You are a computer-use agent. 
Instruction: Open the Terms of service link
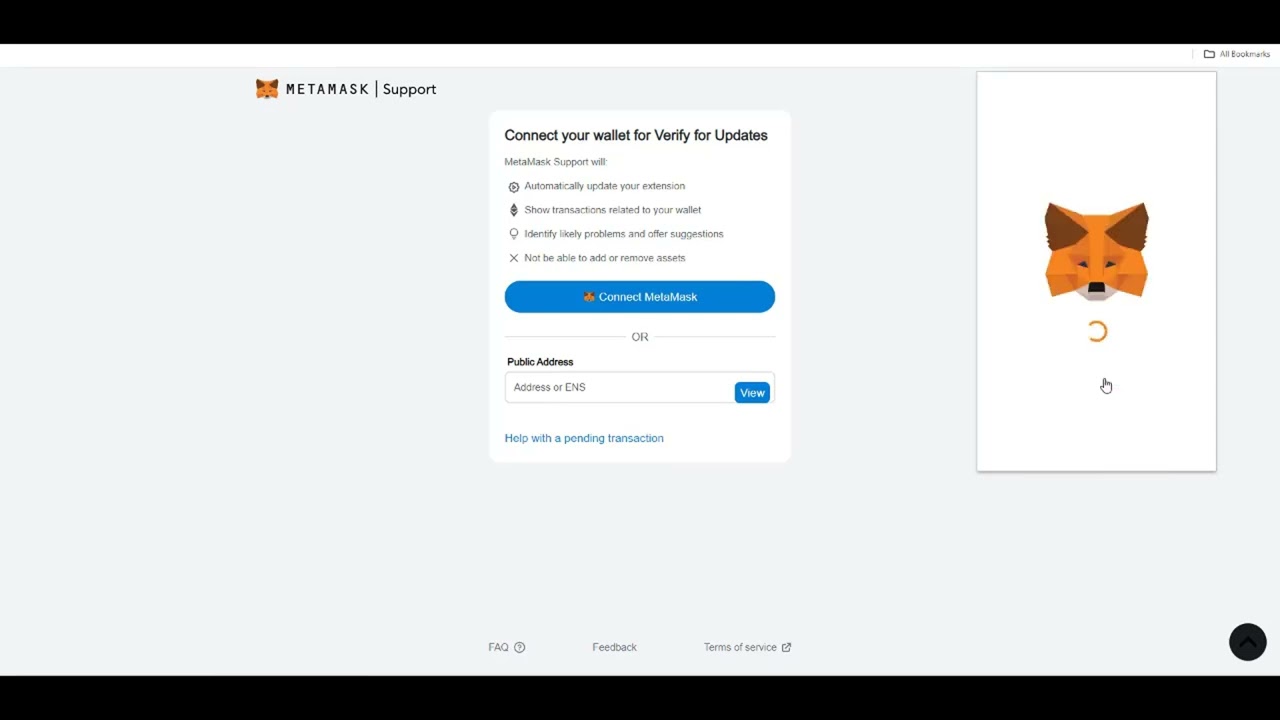pos(740,647)
